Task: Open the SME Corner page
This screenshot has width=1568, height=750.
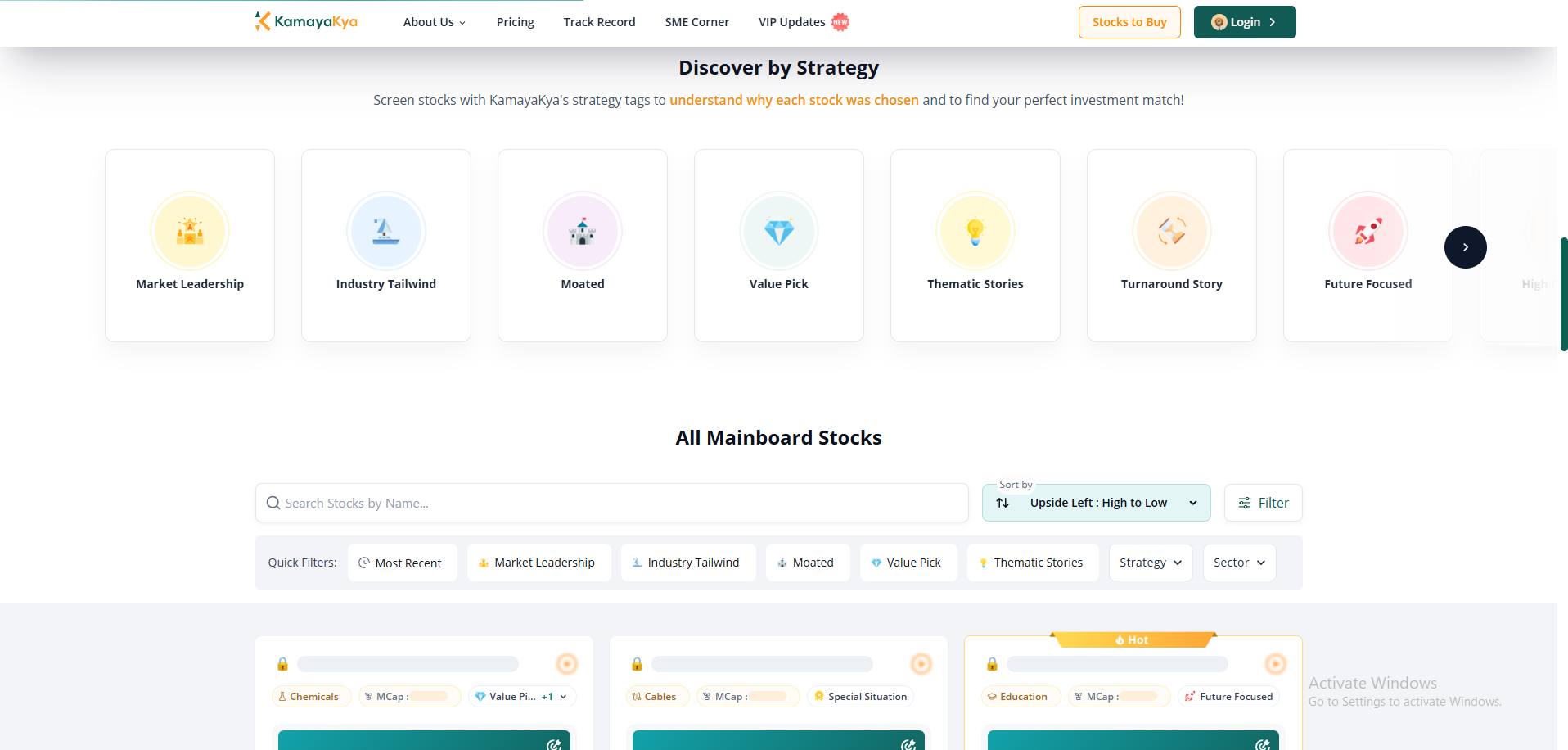Action: tap(697, 22)
